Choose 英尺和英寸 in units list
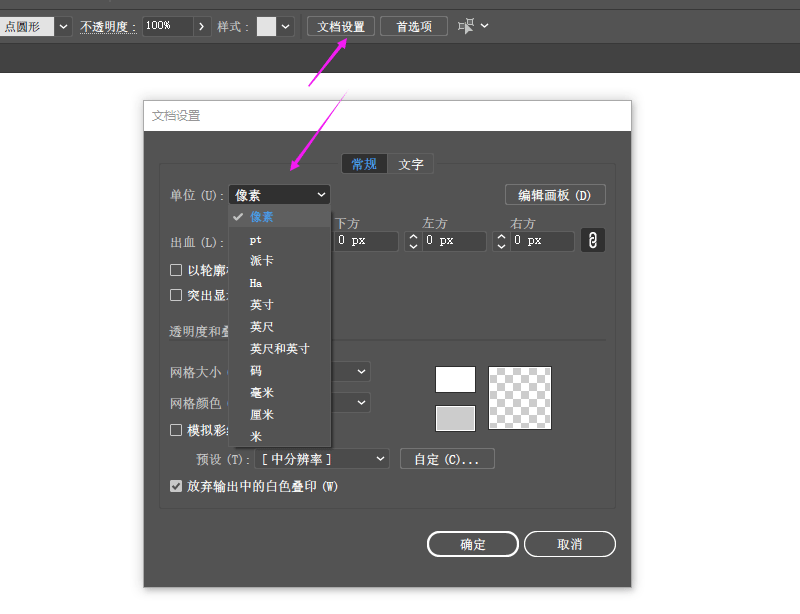The width and height of the screenshot is (800, 614). (x=280, y=349)
